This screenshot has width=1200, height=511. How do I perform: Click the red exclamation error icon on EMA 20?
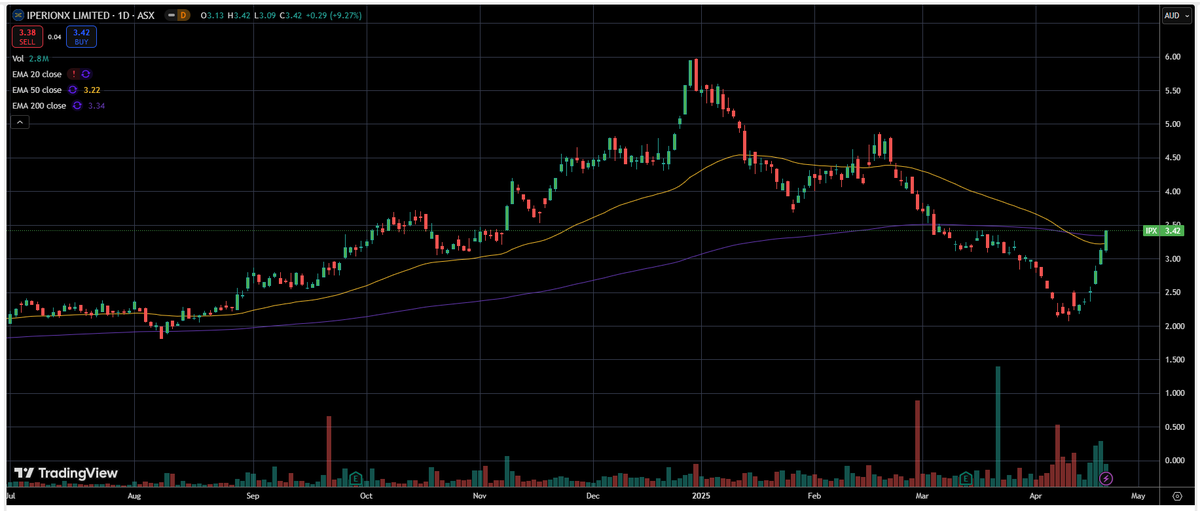pyautogui.click(x=74, y=74)
